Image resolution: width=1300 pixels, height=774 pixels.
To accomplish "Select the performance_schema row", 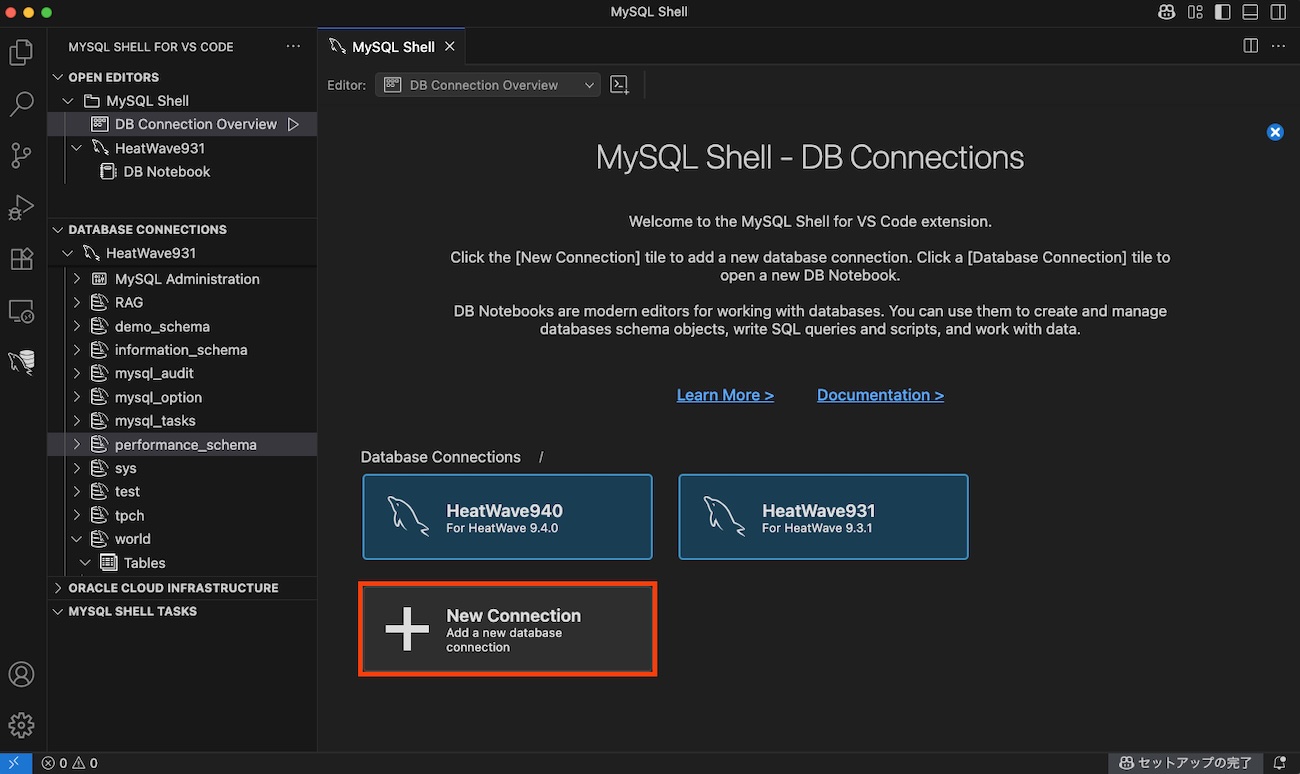I will (x=182, y=444).
